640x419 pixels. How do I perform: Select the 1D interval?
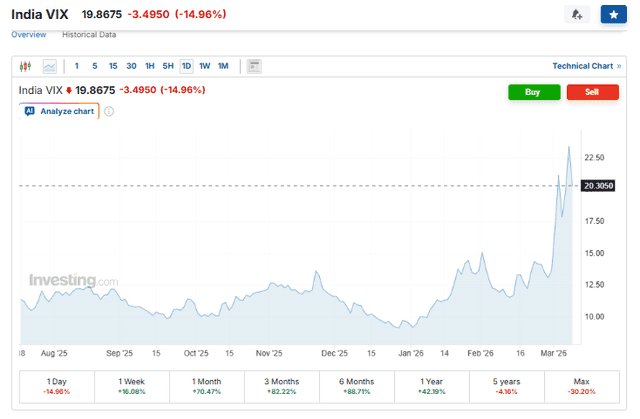click(x=187, y=66)
